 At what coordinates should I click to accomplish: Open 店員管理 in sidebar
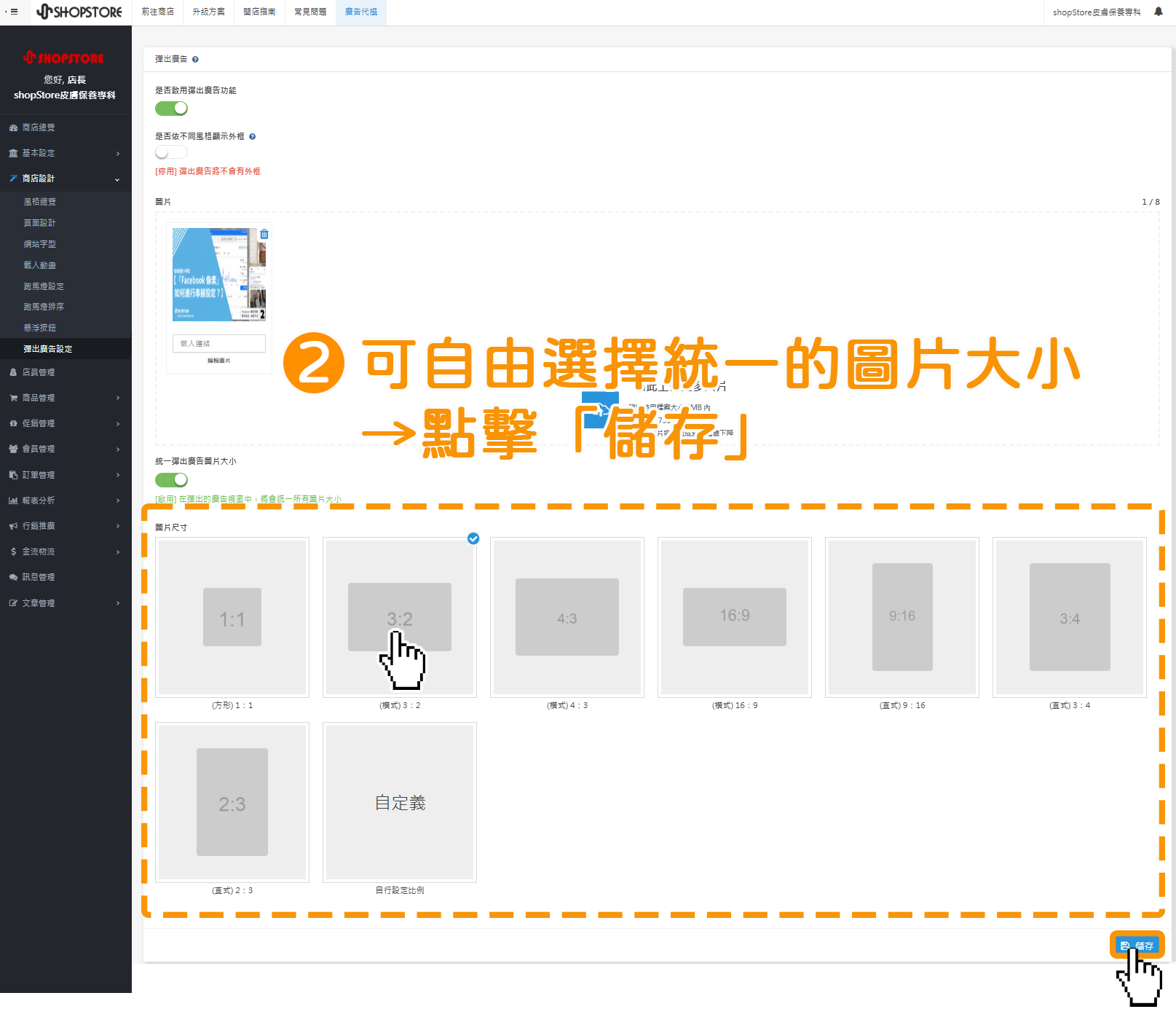coord(66,372)
